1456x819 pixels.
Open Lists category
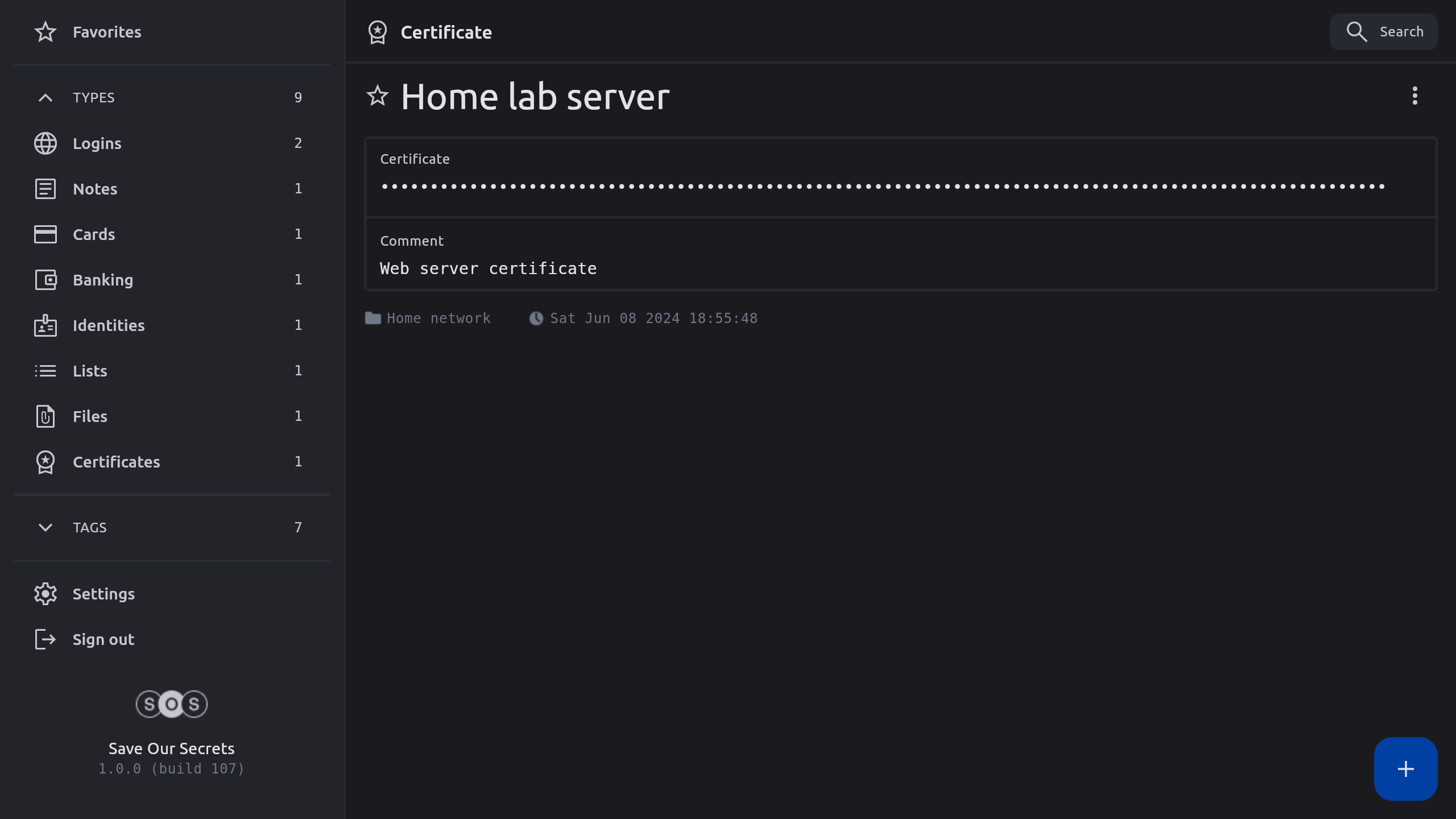(x=90, y=371)
